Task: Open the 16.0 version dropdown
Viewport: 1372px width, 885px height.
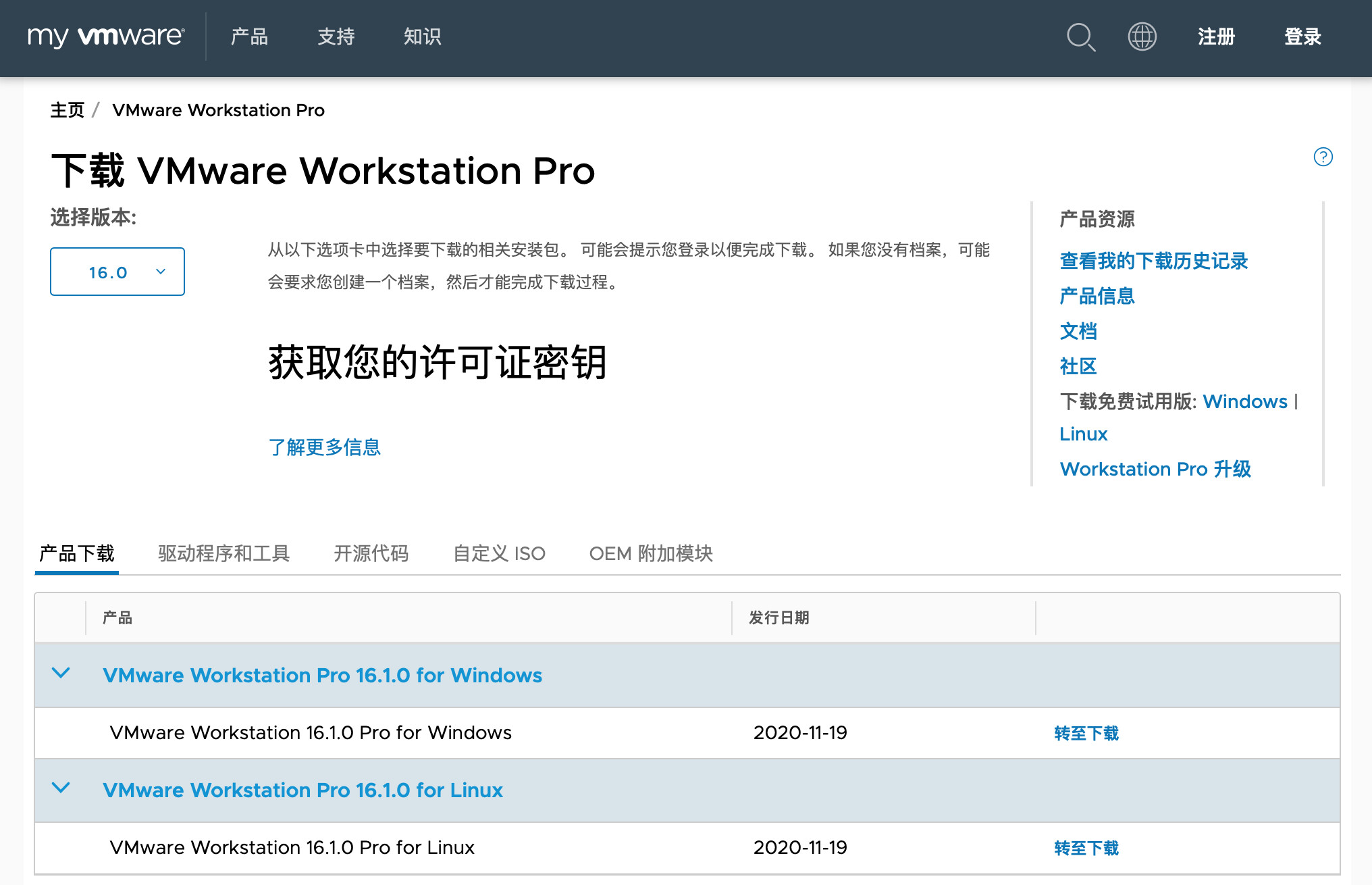Action: point(117,272)
